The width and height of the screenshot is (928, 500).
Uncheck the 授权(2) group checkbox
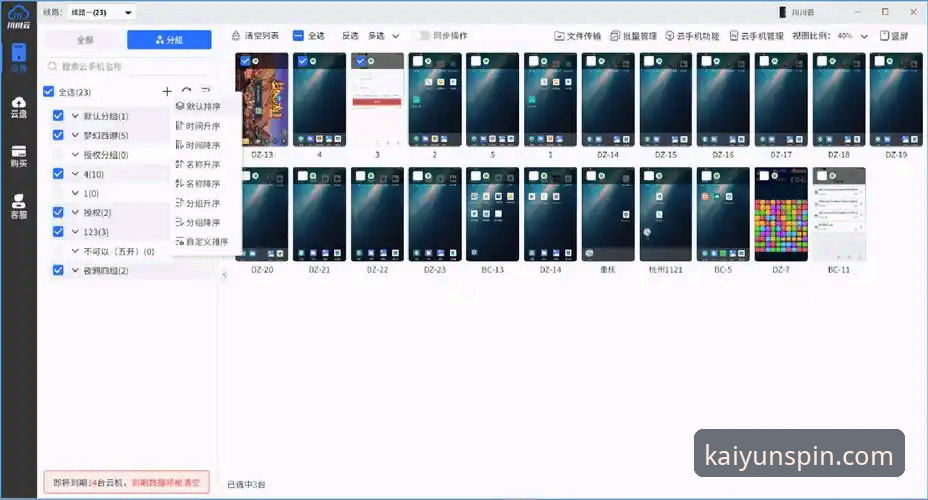click(x=58, y=212)
